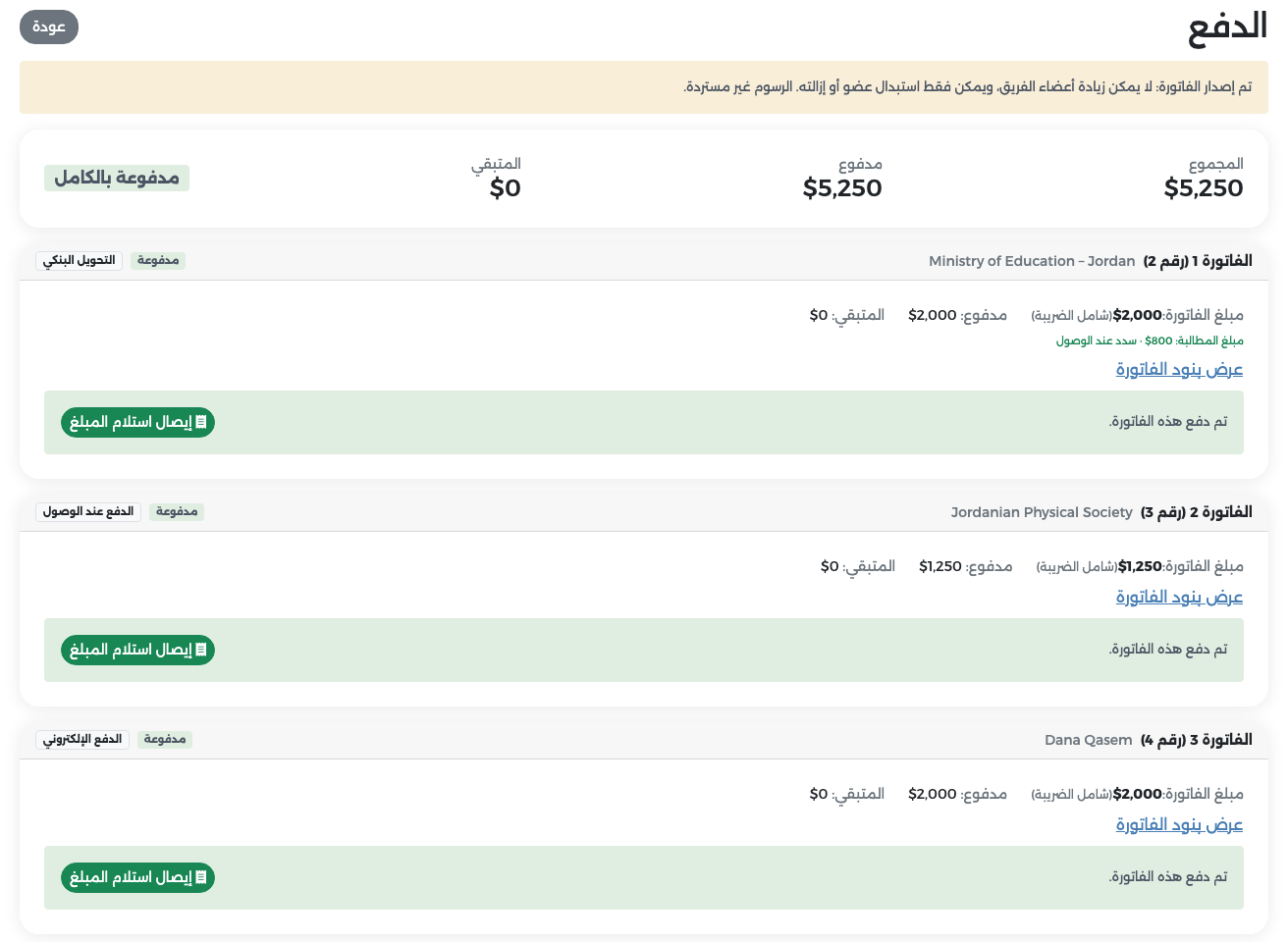Click the الدفع الإلكتروني badge
The width and height of the screenshot is (1288, 942).
pyautogui.click(x=82, y=739)
